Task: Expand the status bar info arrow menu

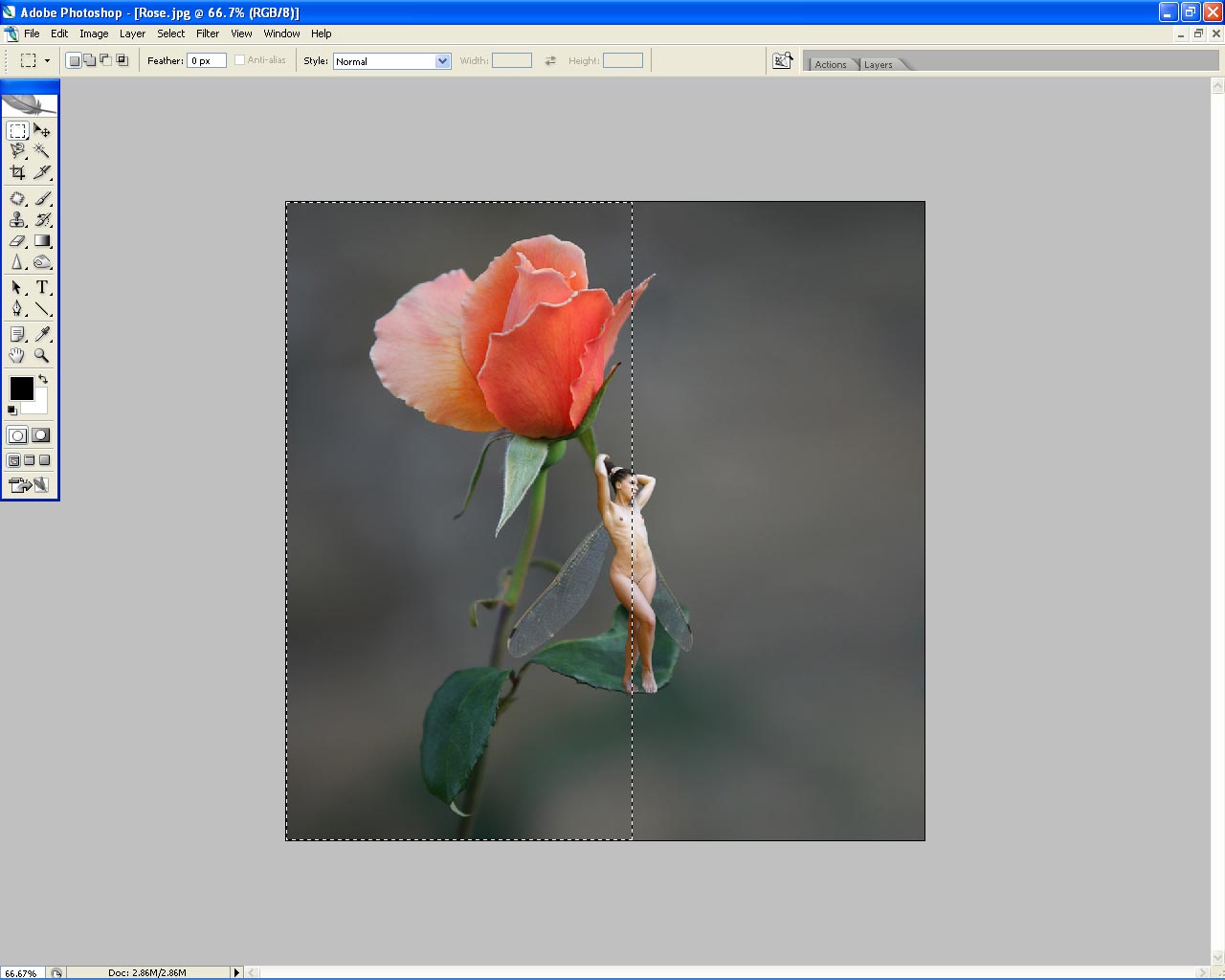Action: point(236,972)
